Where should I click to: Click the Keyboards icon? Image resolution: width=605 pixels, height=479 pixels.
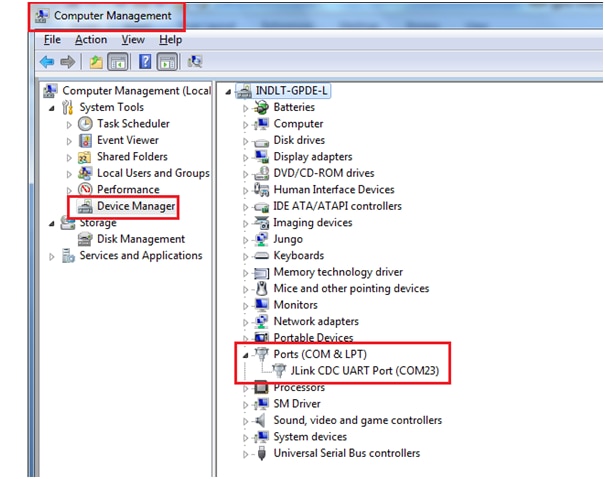[261, 256]
